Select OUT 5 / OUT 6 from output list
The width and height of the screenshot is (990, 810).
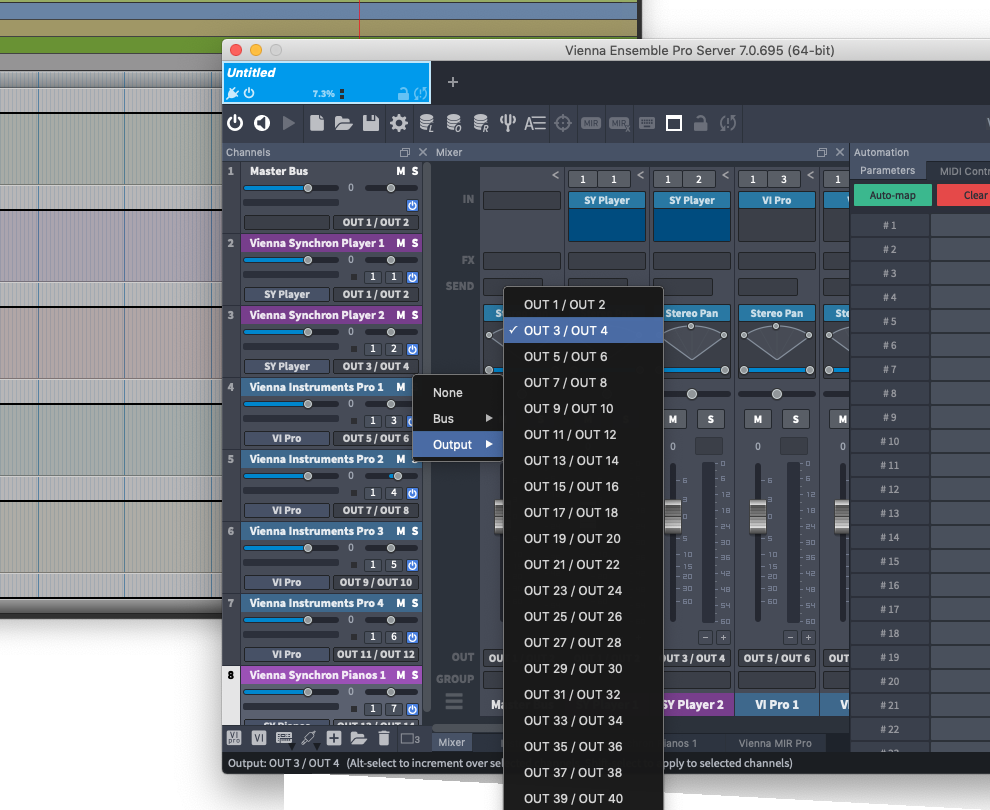coord(583,356)
